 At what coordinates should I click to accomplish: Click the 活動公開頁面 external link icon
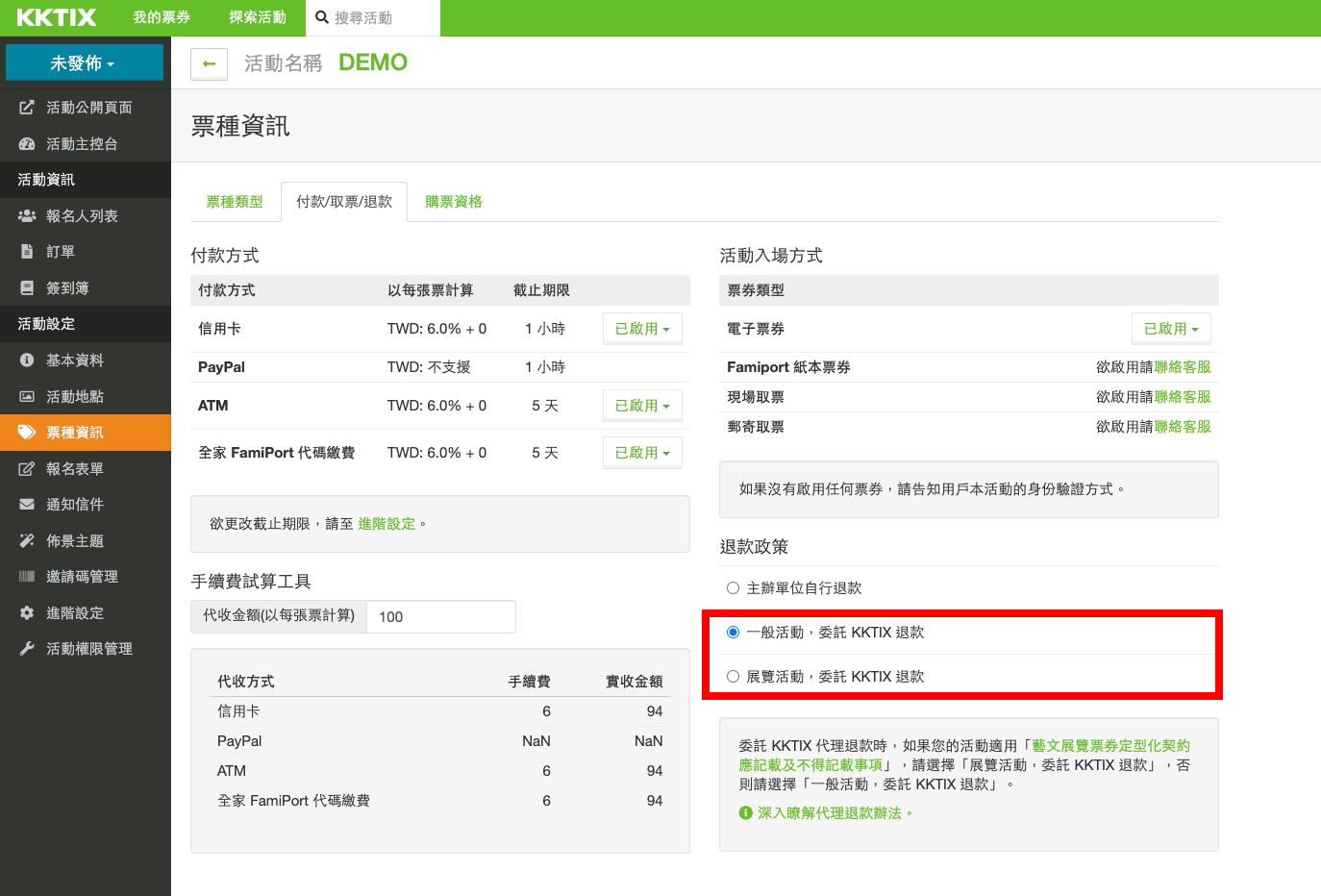27,108
